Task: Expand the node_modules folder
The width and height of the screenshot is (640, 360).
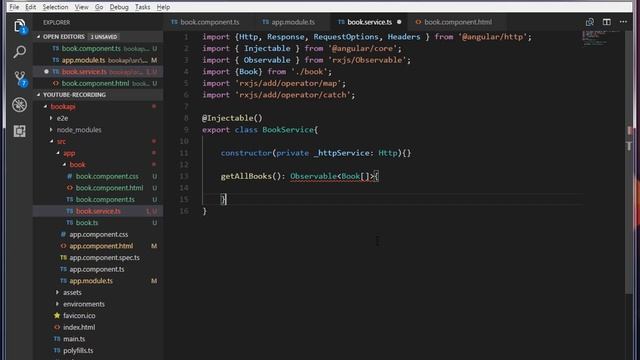Action: [51, 130]
